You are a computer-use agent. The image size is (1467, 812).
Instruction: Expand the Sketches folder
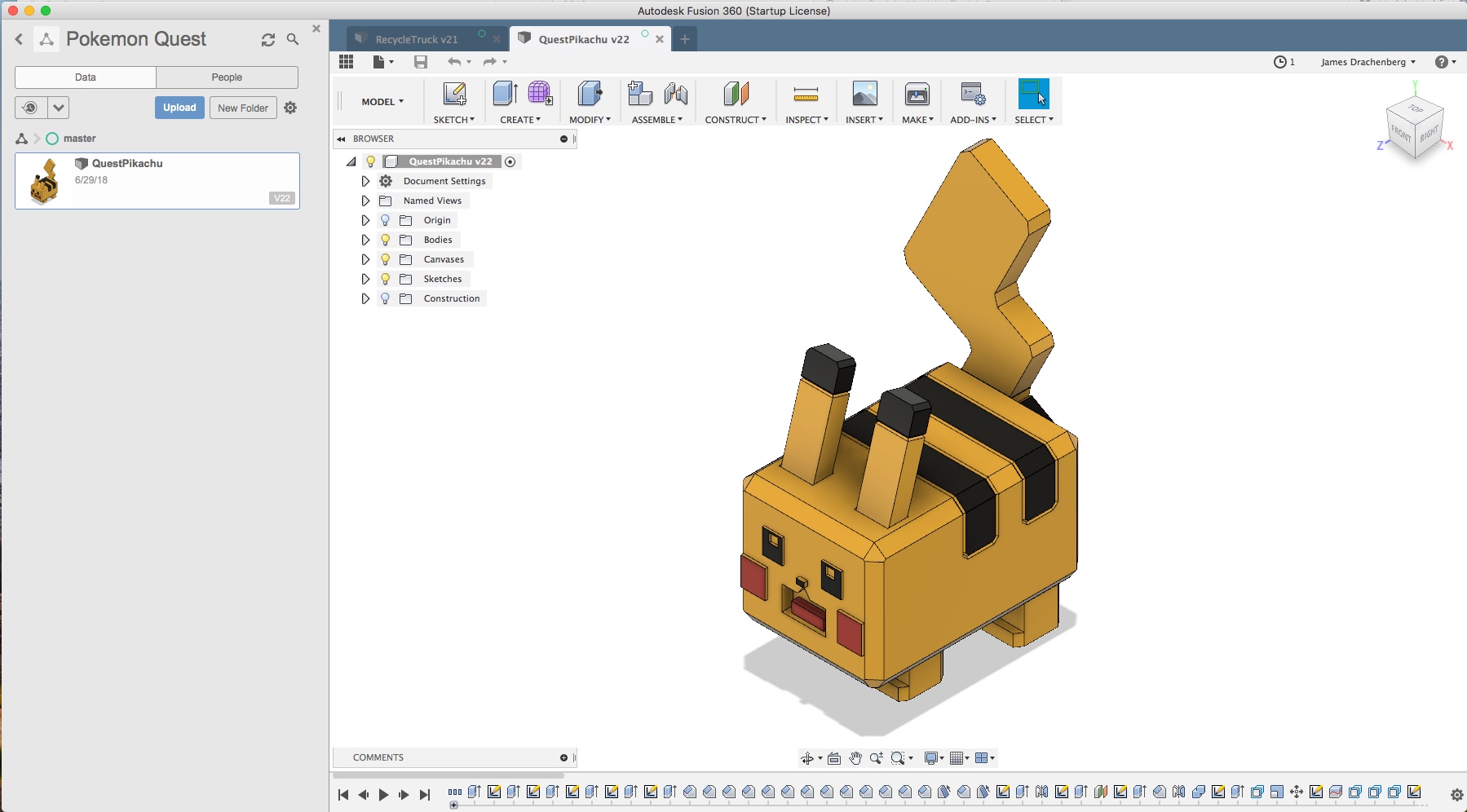pos(365,279)
